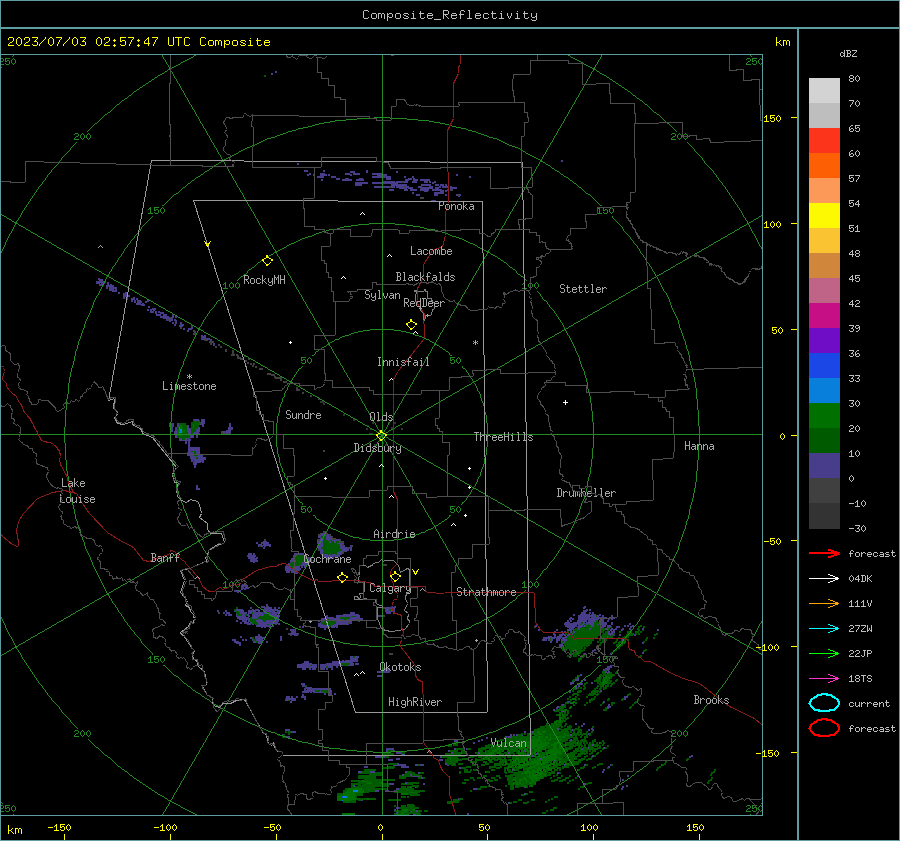Click the red forecast ellipse icon
900x841 pixels.
pos(824,728)
